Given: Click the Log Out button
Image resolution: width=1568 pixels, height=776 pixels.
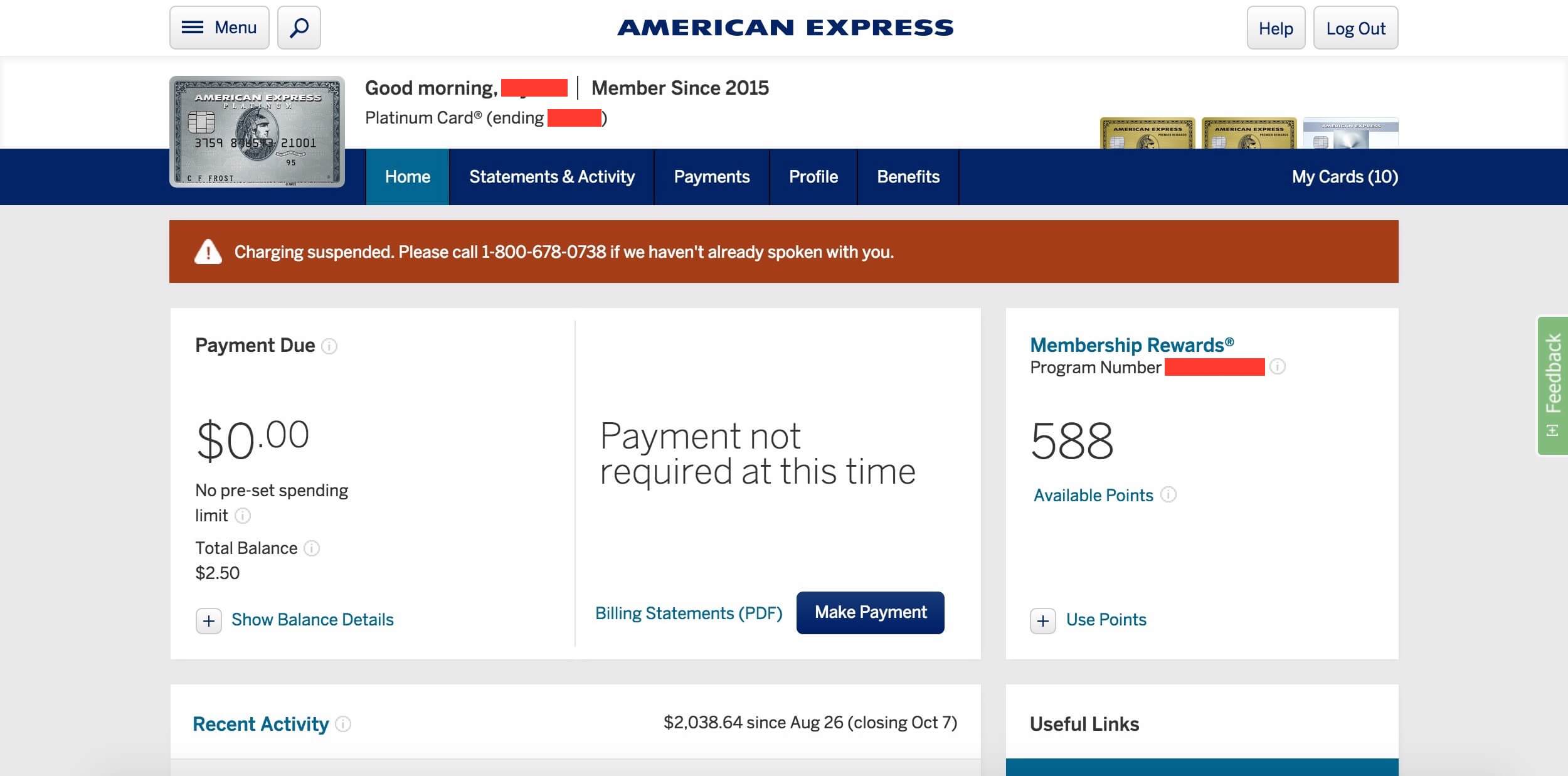Looking at the screenshot, I should (x=1355, y=28).
